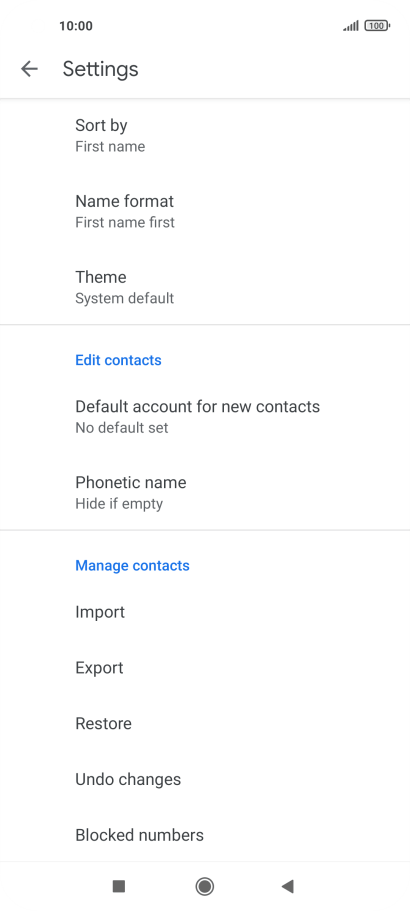This screenshot has width=410, height=911.
Task: Select Default account for new contacts
Action: [205, 417]
